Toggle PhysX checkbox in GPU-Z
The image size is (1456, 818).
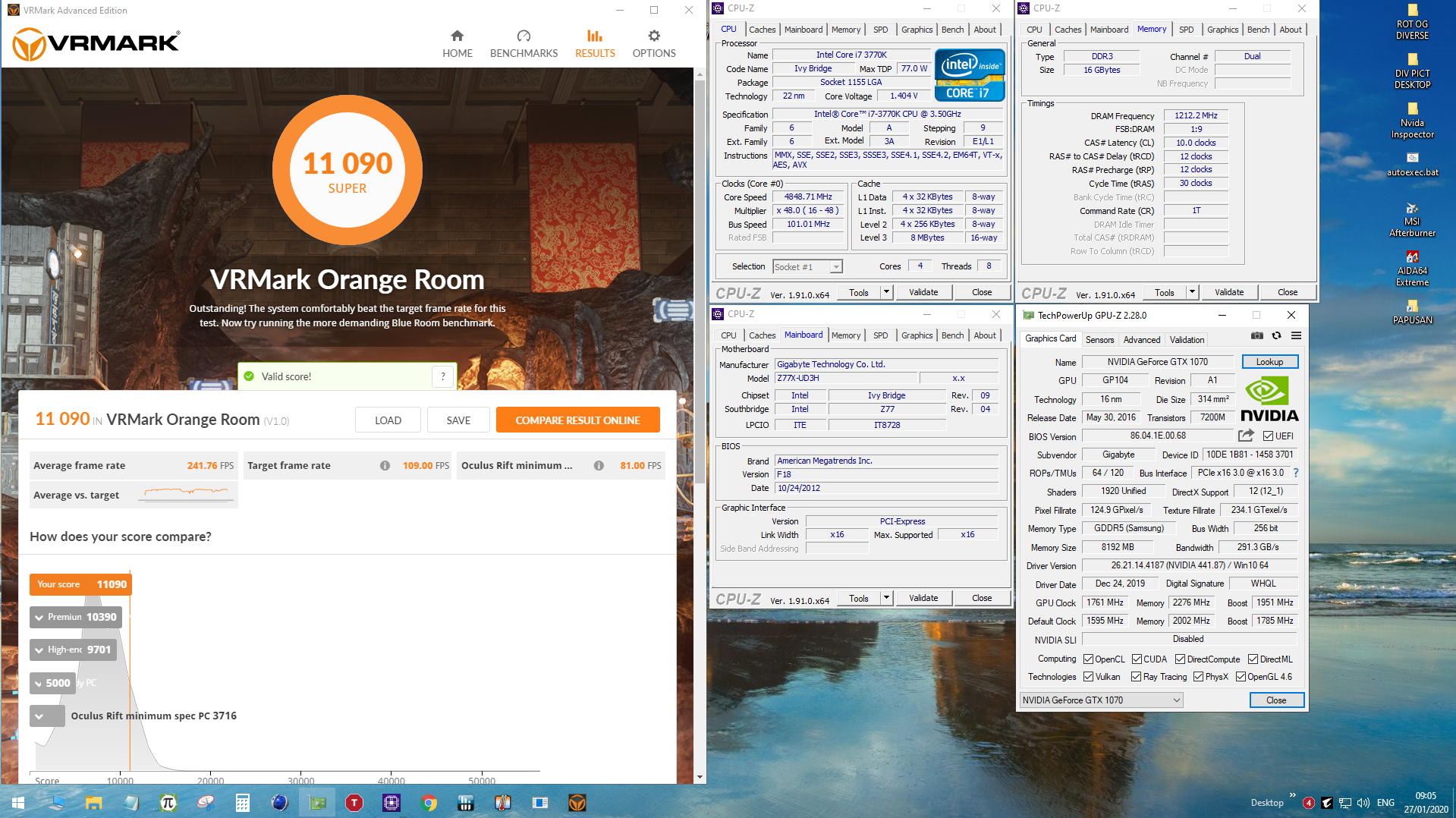click(x=1198, y=677)
